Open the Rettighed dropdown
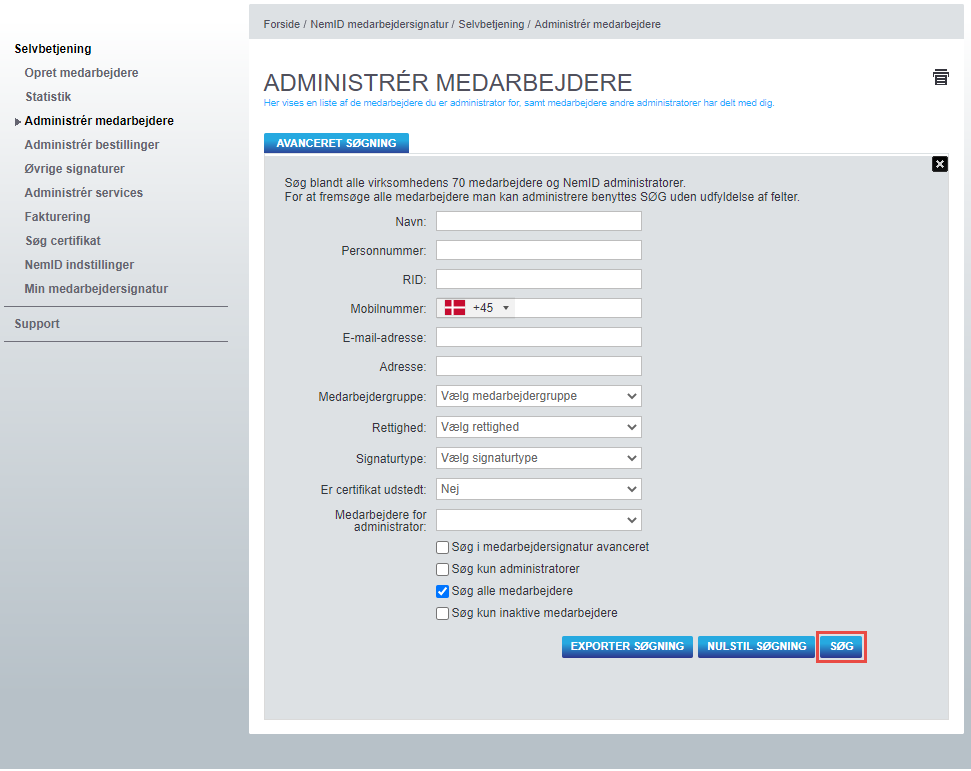Image resolution: width=971 pixels, height=771 pixels. [538, 427]
